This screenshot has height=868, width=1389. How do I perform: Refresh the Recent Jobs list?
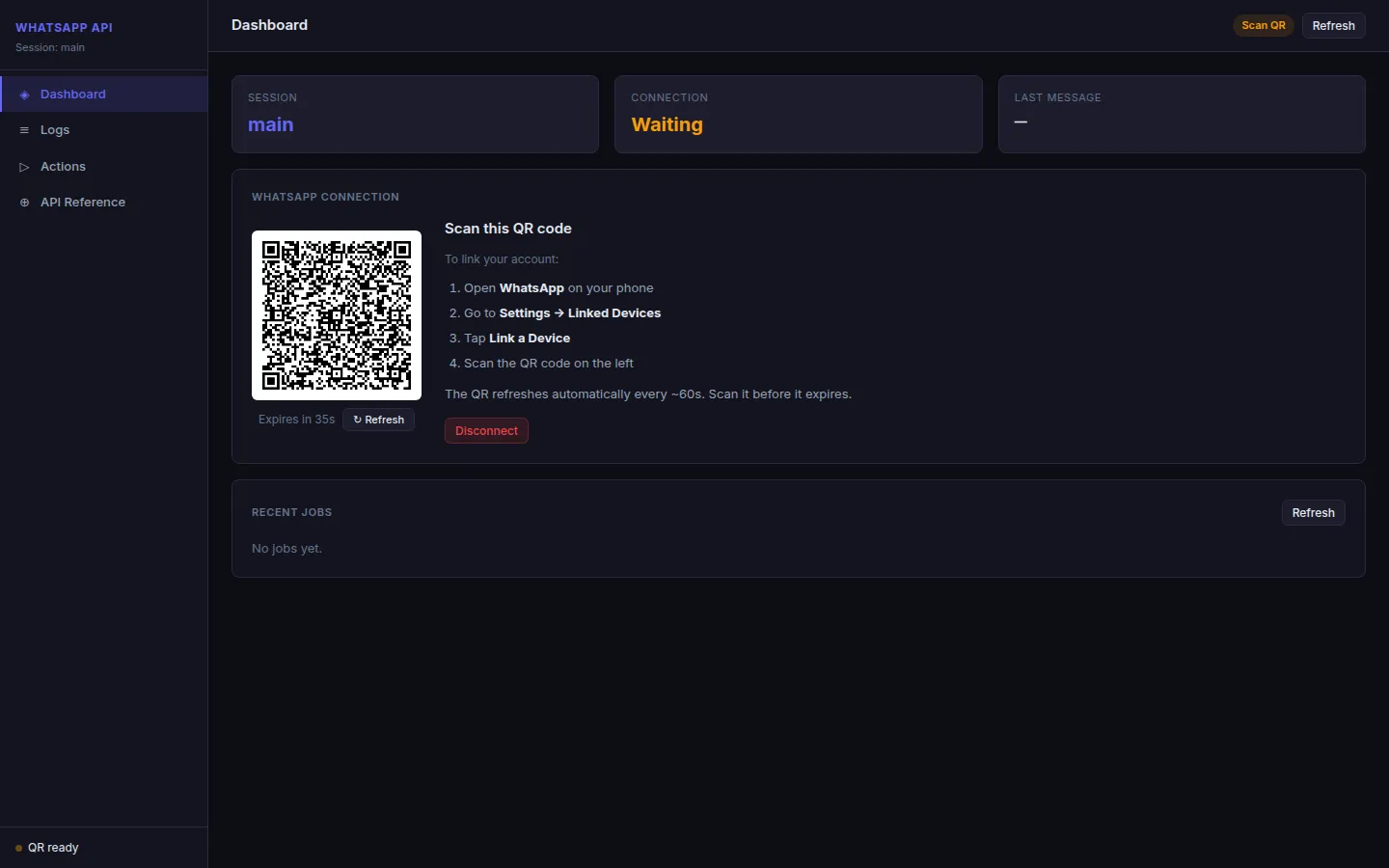pos(1314,513)
